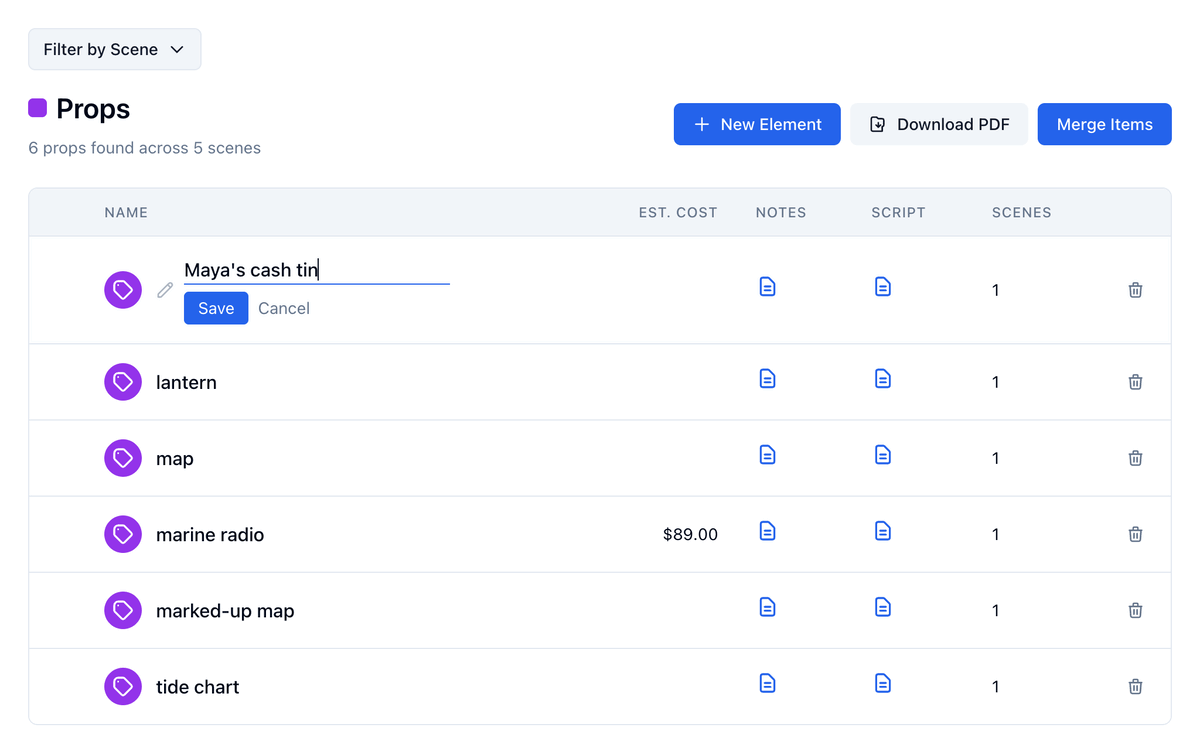1200x731 pixels.
Task: Select the marked-up map name
Action: click(225, 610)
